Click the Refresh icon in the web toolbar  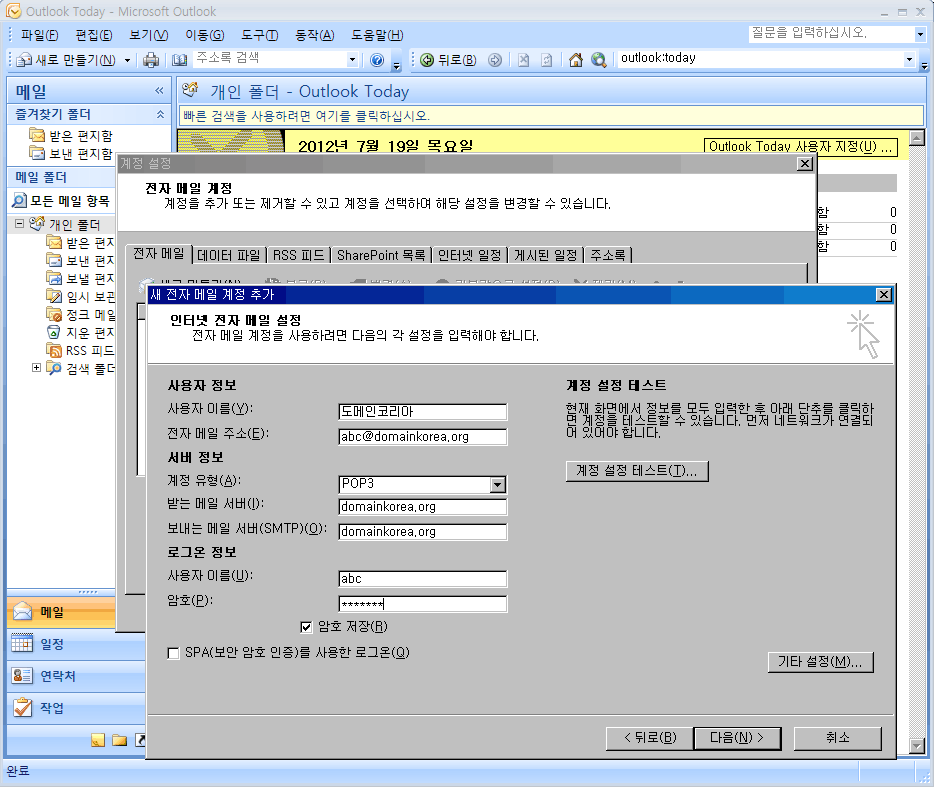pyautogui.click(x=547, y=60)
